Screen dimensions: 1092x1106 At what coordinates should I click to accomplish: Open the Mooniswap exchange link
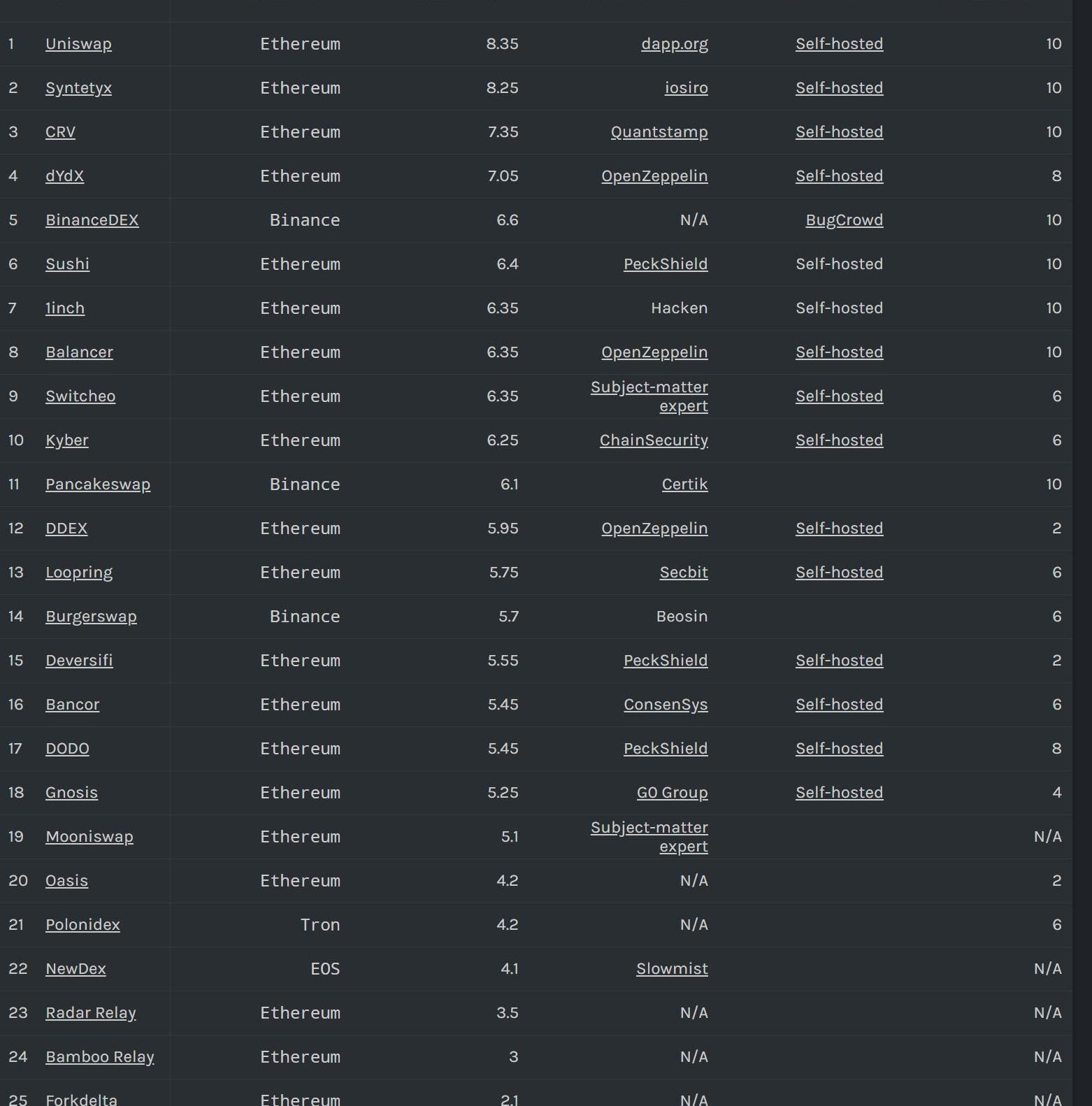pos(89,837)
